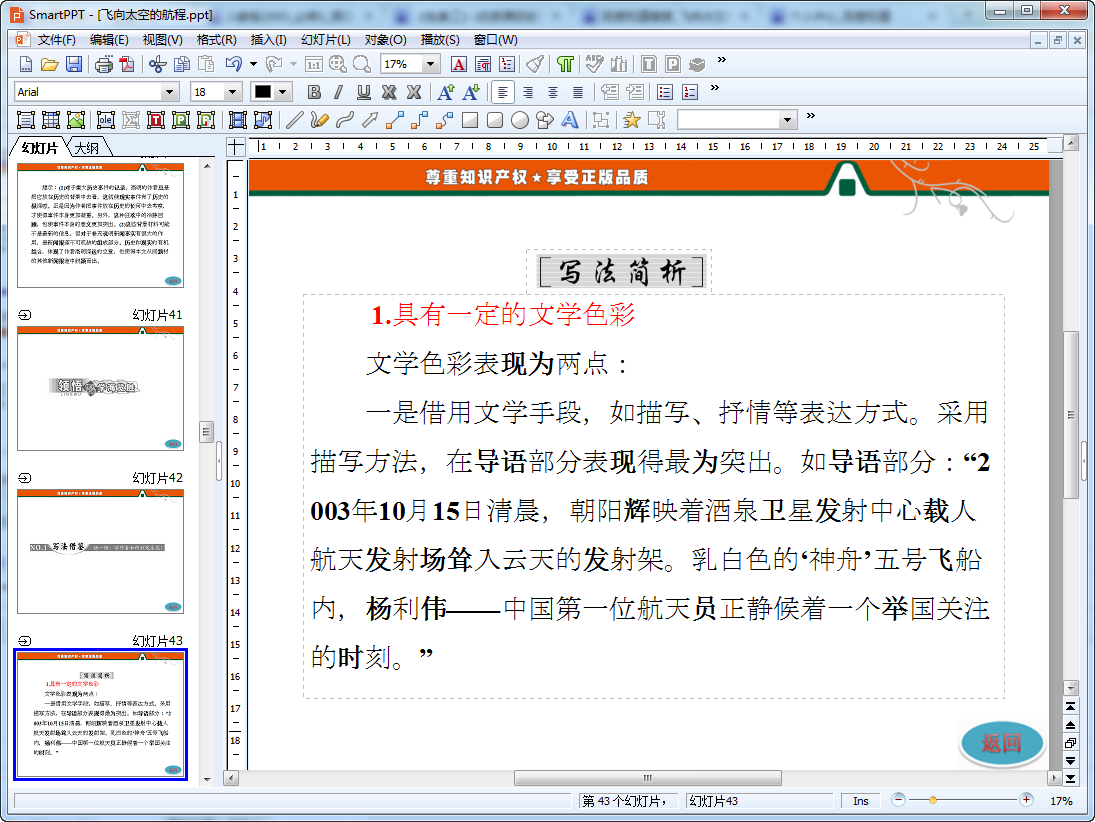Screen dimensions: 1095x822
Task: Draw a rectangle shape
Action: (x=470, y=120)
